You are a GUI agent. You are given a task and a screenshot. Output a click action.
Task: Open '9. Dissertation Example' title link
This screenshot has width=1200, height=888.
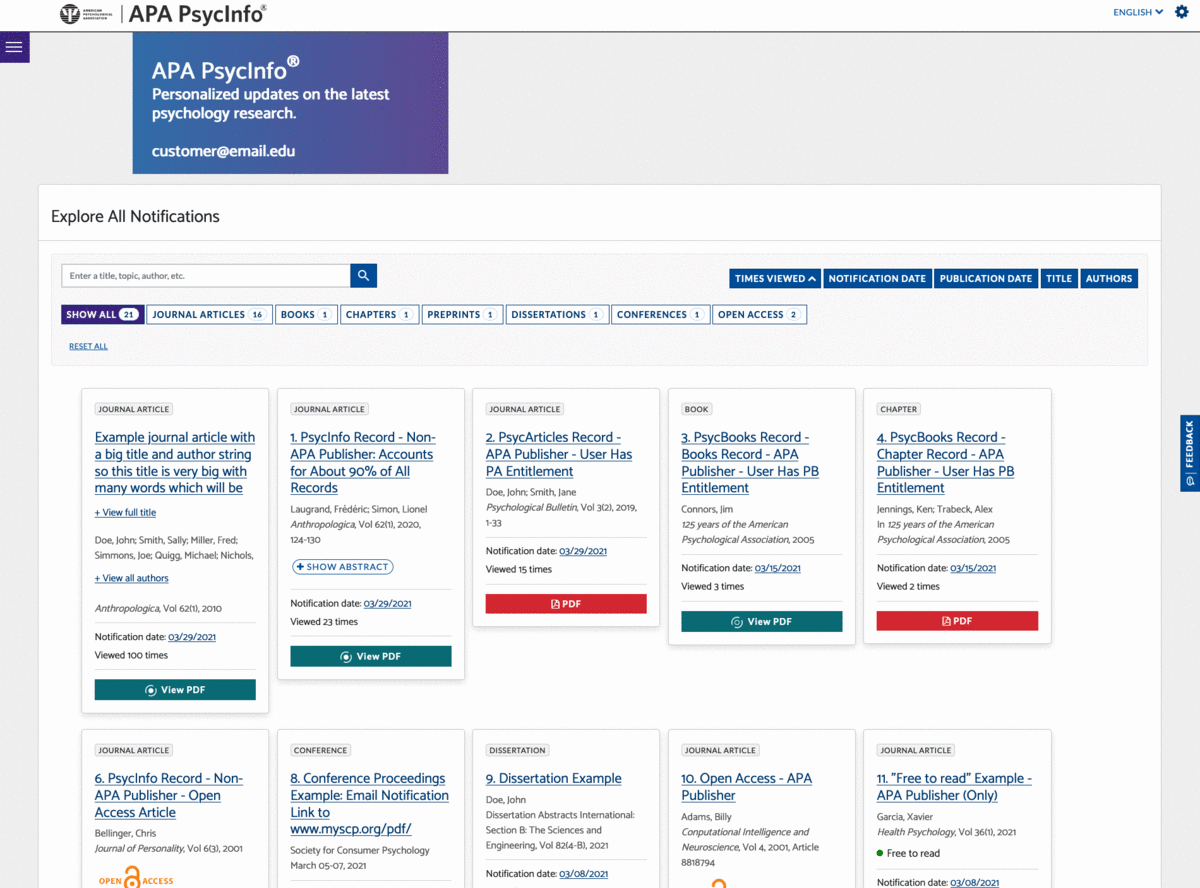click(554, 778)
